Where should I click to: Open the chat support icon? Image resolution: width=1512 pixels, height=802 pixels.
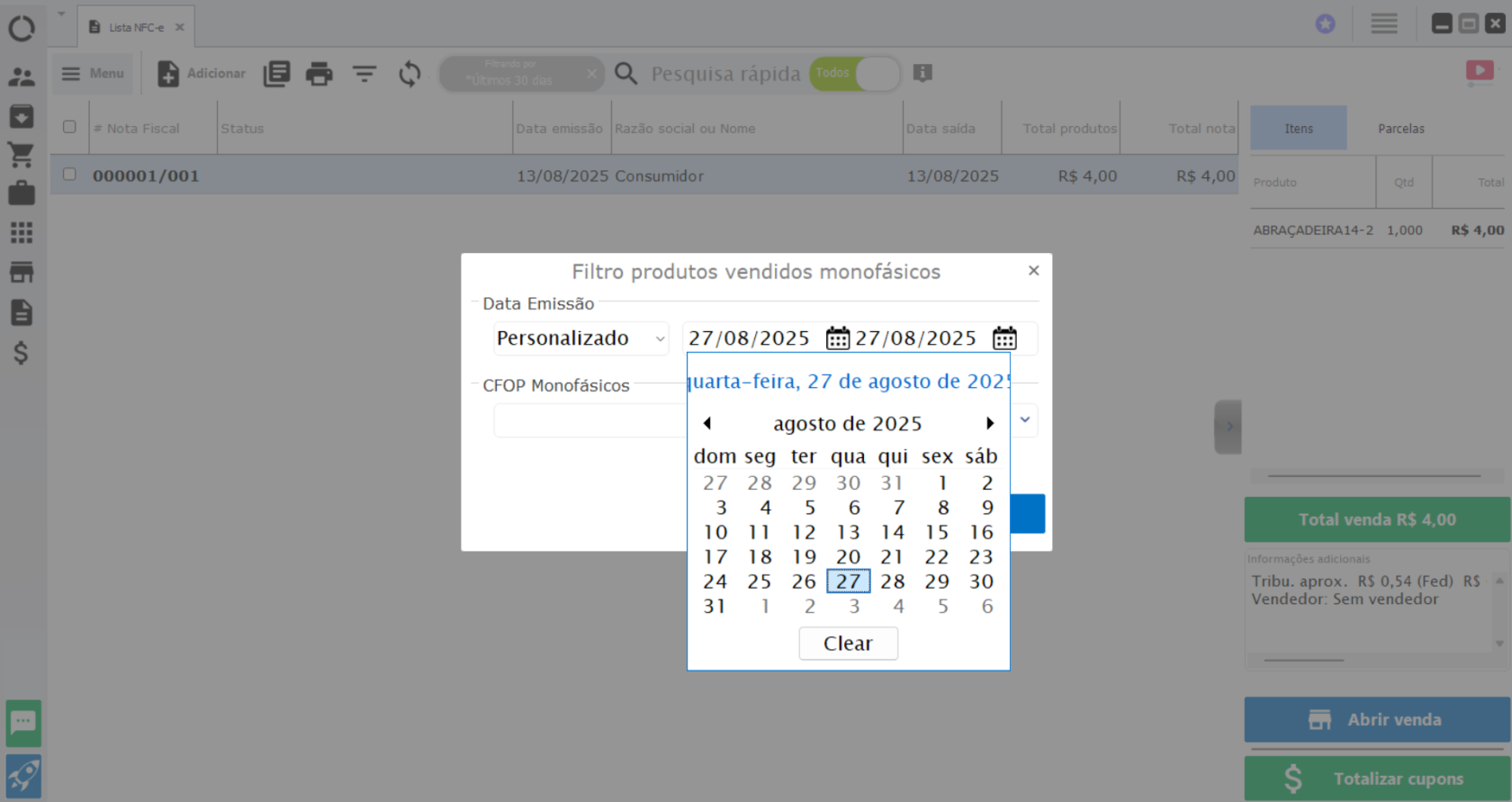pos(23,723)
